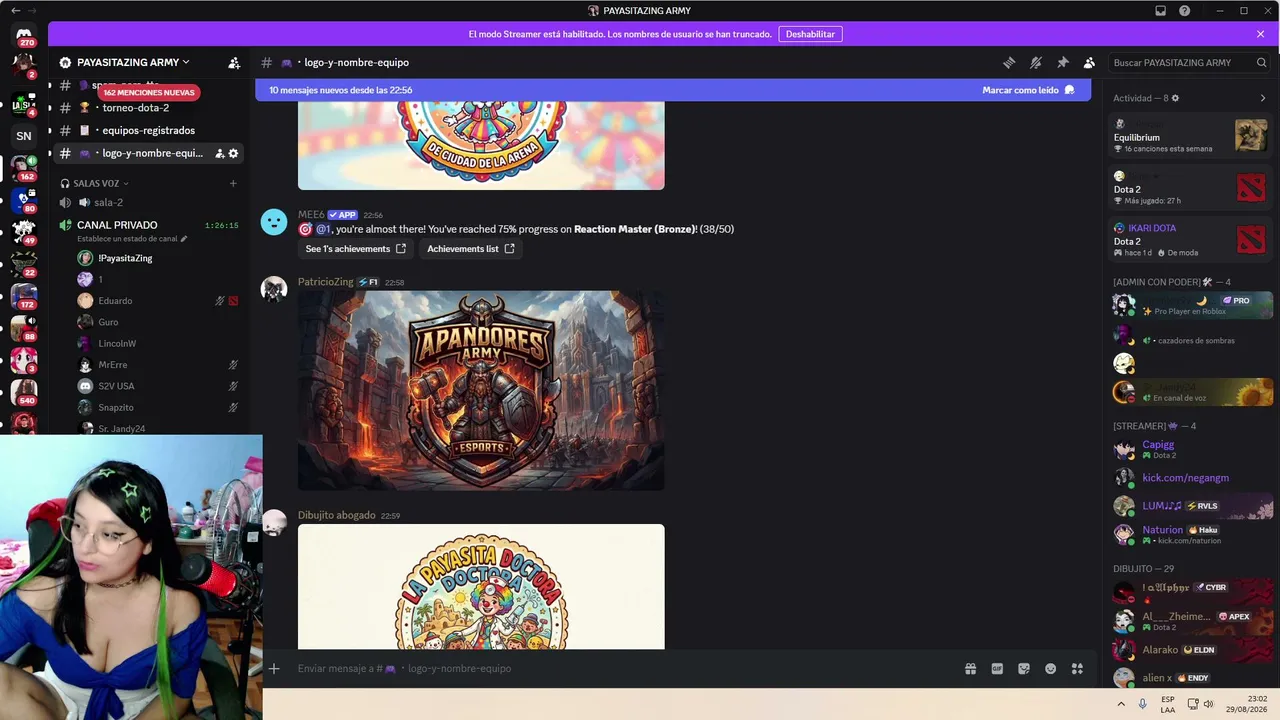Open the Windows network tray icon

(1193, 704)
